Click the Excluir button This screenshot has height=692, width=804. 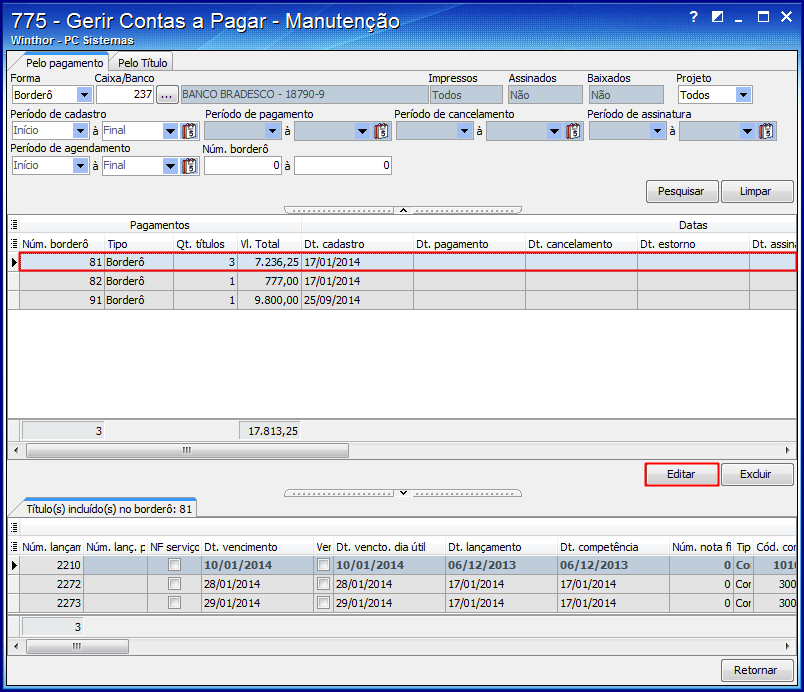(x=756, y=474)
